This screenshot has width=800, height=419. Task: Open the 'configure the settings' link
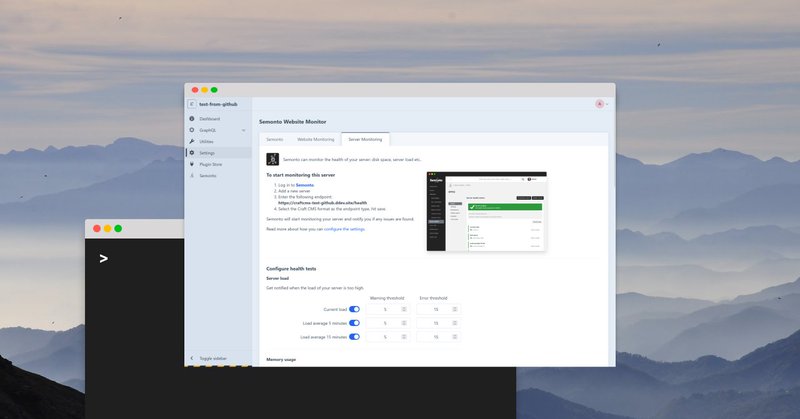tap(344, 229)
